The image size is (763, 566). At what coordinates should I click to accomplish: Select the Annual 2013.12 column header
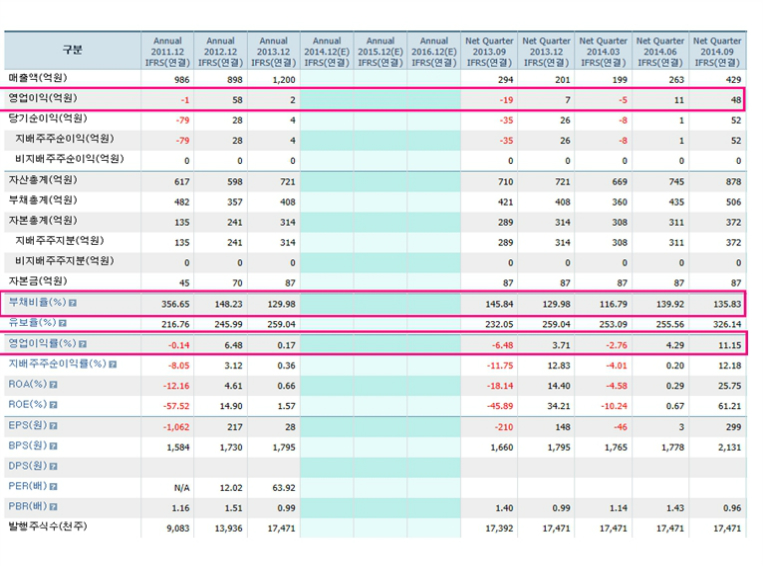click(x=273, y=51)
